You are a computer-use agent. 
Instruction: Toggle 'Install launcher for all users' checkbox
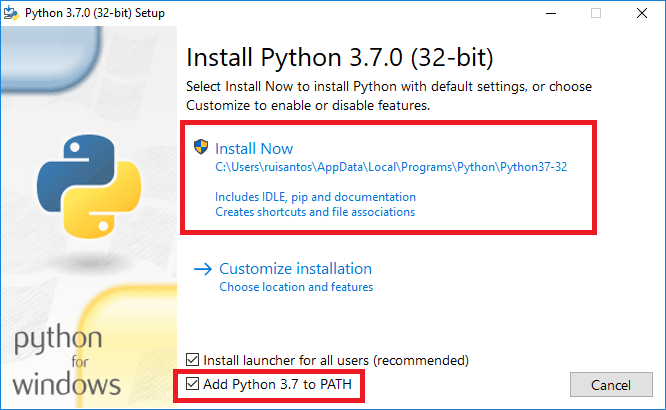(193, 359)
